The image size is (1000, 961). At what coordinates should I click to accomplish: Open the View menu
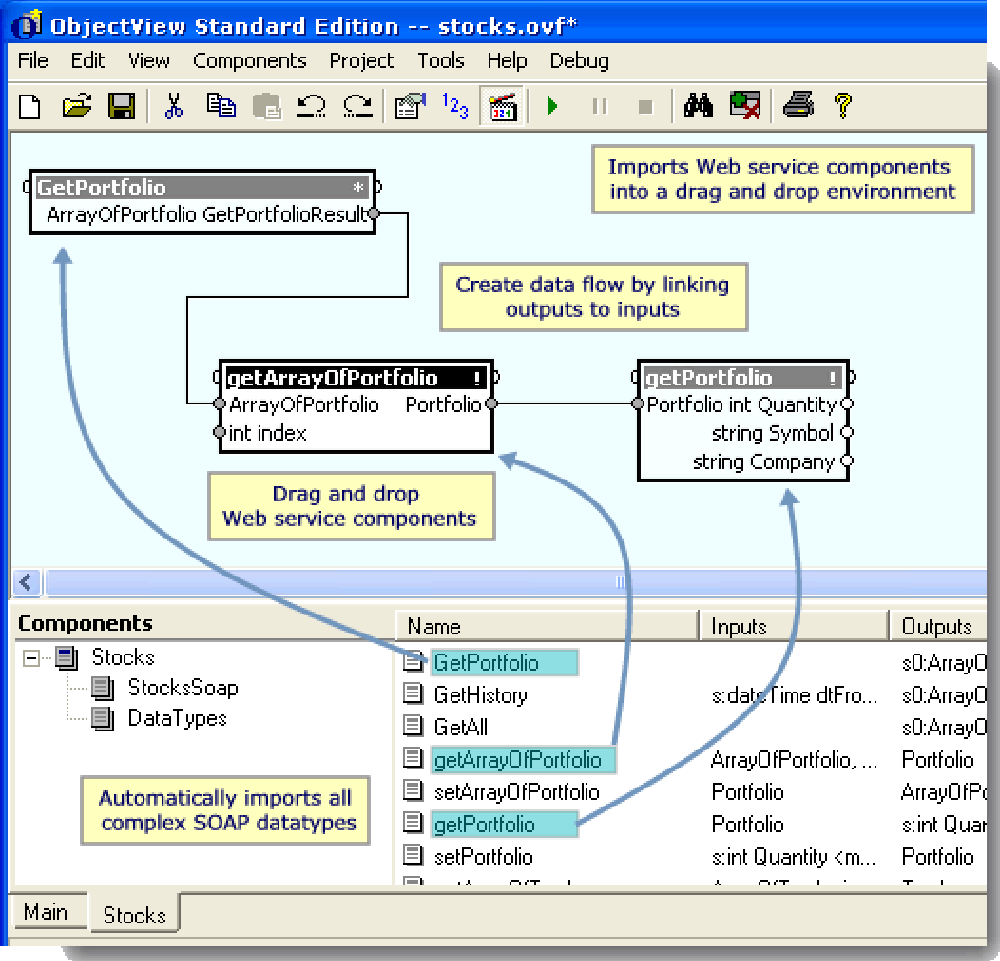[149, 61]
